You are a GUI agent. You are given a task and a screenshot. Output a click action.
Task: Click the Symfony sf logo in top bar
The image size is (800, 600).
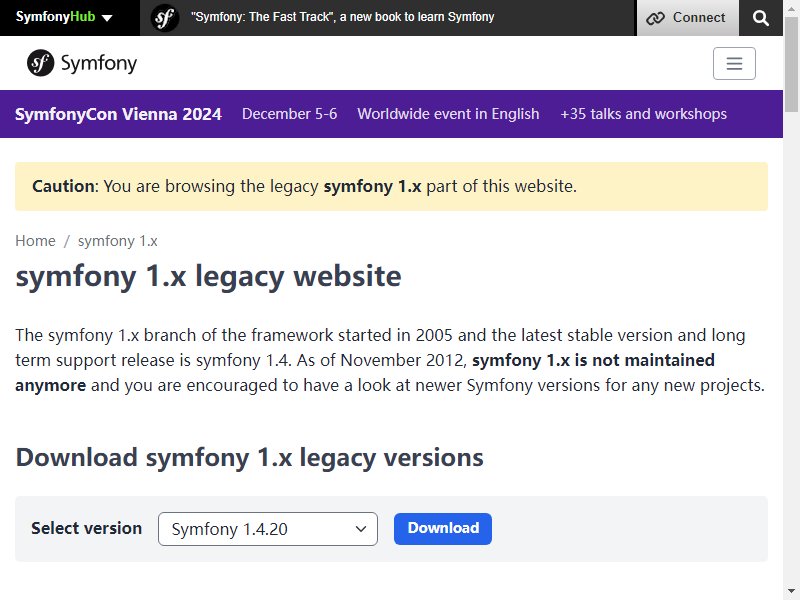[x=164, y=18]
